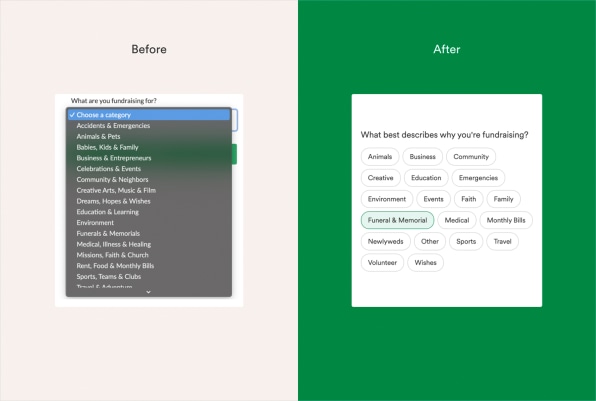The image size is (596, 401).
Task: Toggle the Funeral & Memorial chip
Action: coord(397,220)
